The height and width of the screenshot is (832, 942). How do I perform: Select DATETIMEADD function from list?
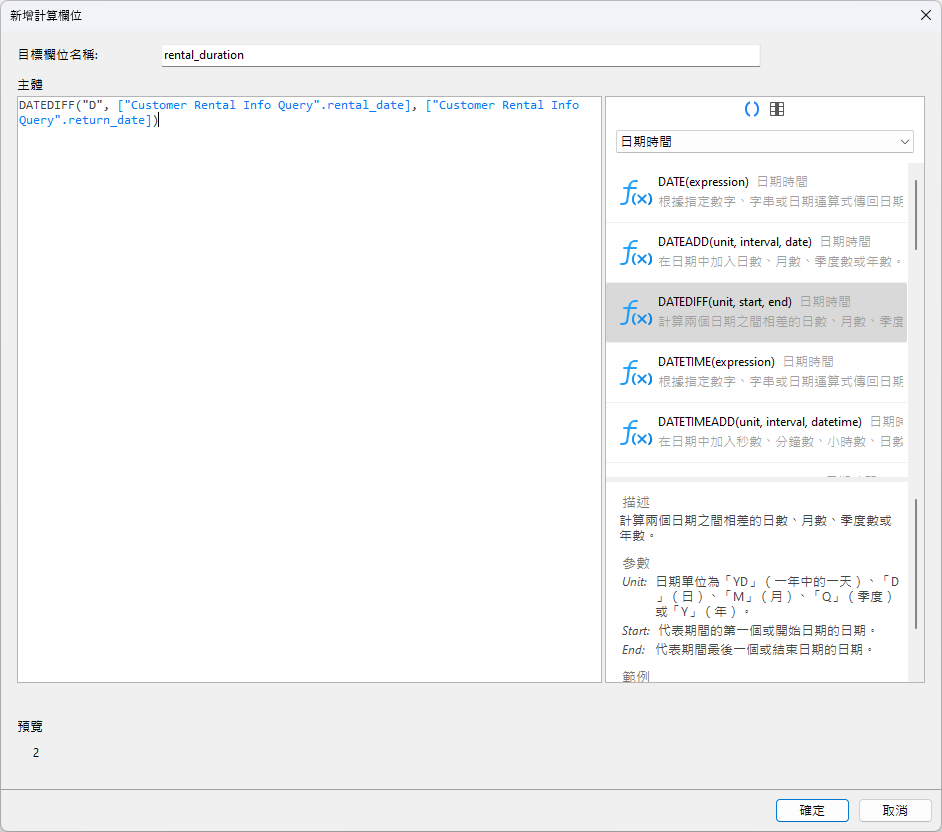click(770, 432)
